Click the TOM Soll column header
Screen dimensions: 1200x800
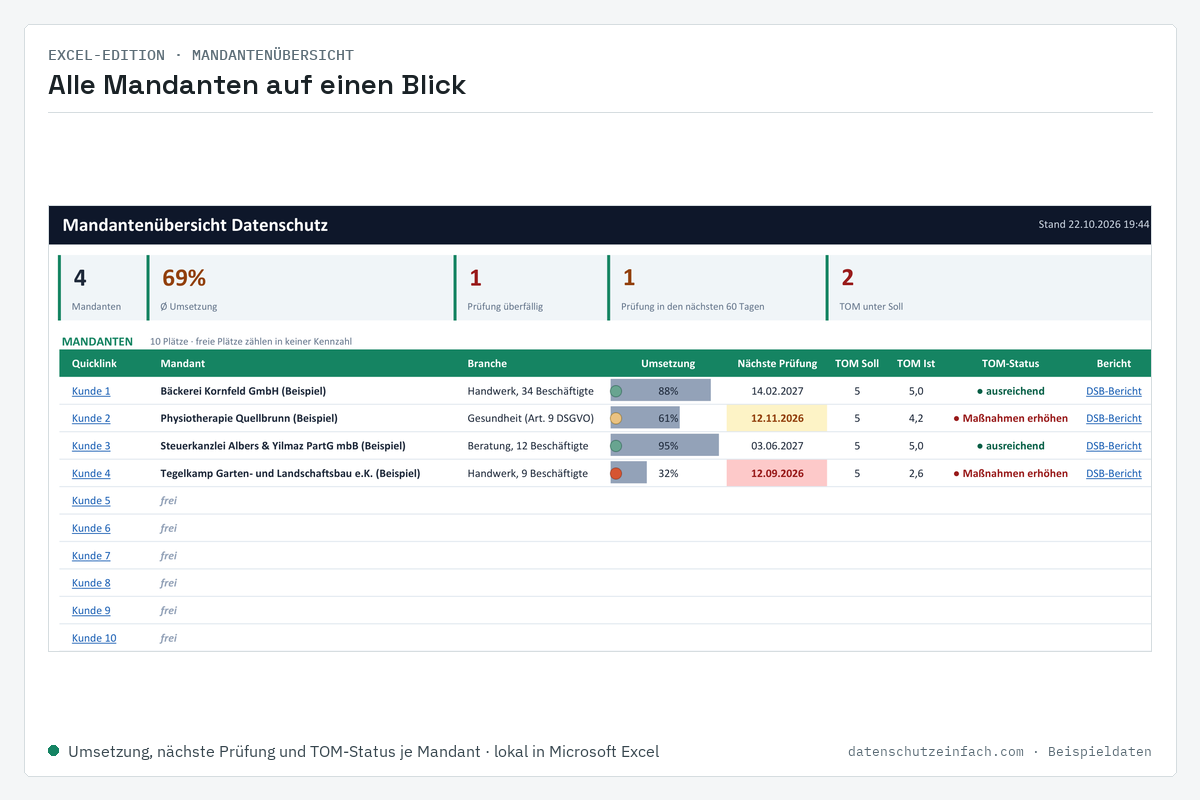click(x=857, y=363)
